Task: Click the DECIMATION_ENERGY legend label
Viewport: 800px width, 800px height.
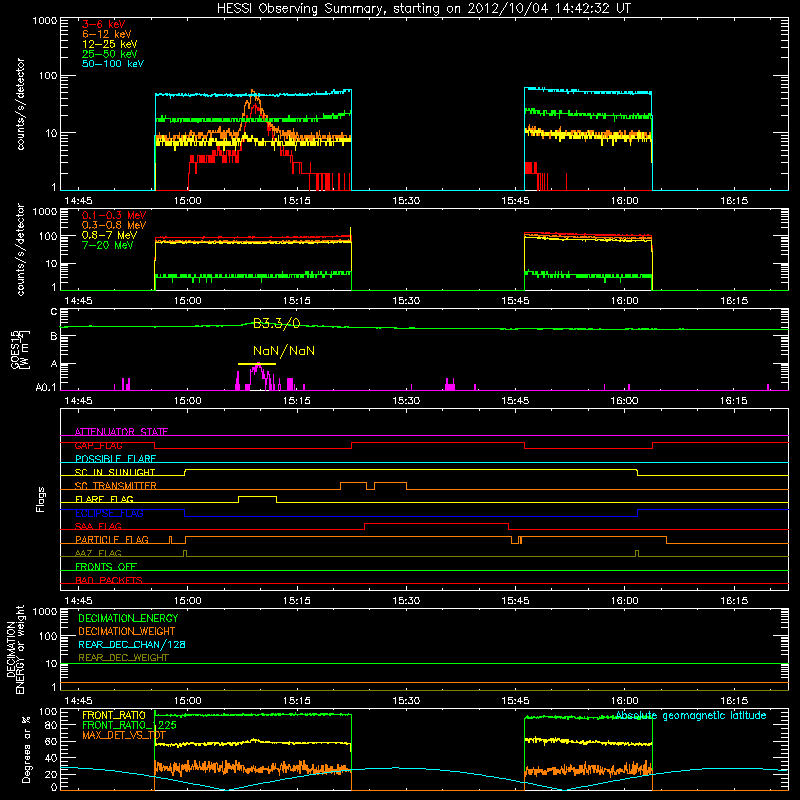Action: [128, 618]
